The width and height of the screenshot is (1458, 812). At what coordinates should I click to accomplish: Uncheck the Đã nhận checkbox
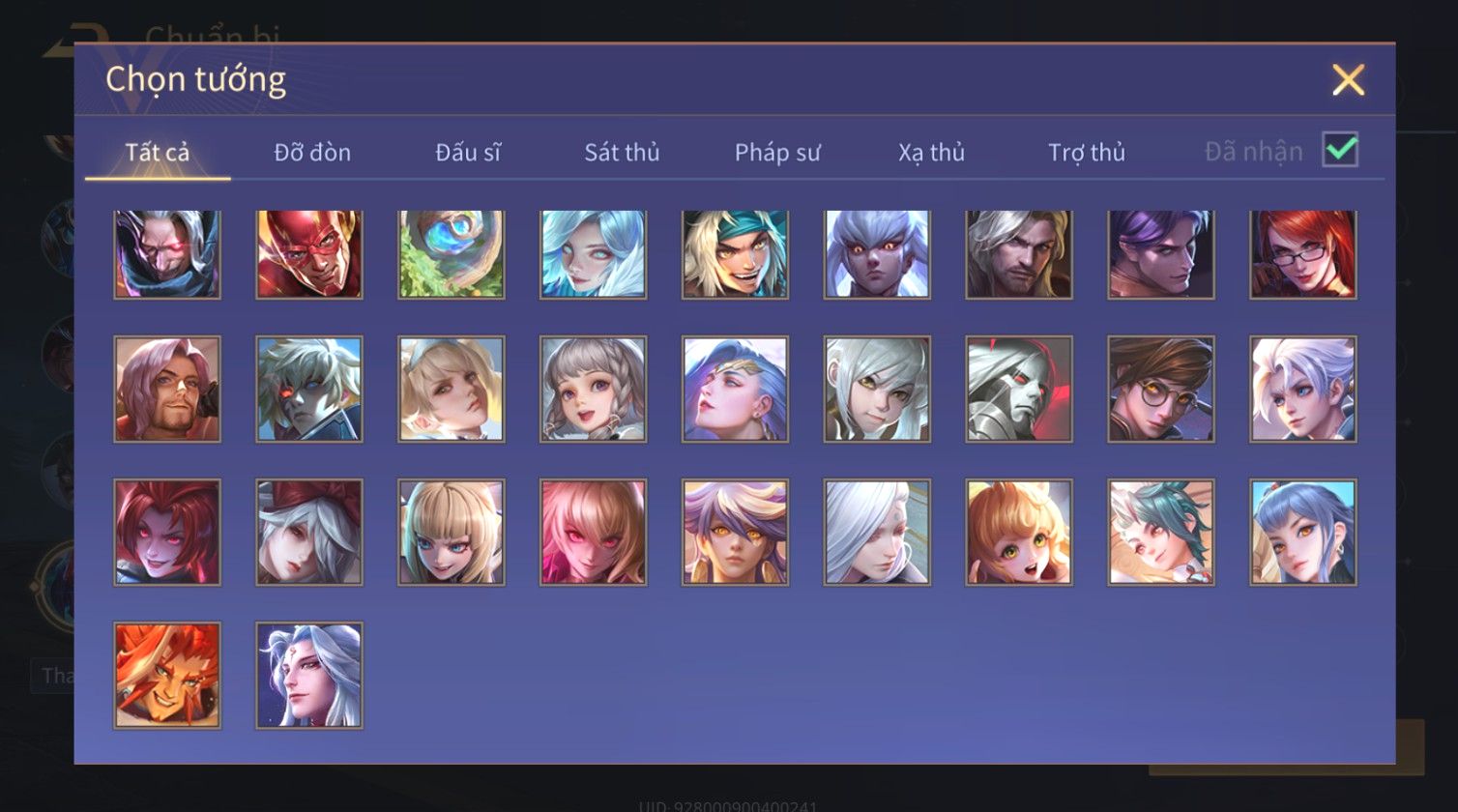1340,150
